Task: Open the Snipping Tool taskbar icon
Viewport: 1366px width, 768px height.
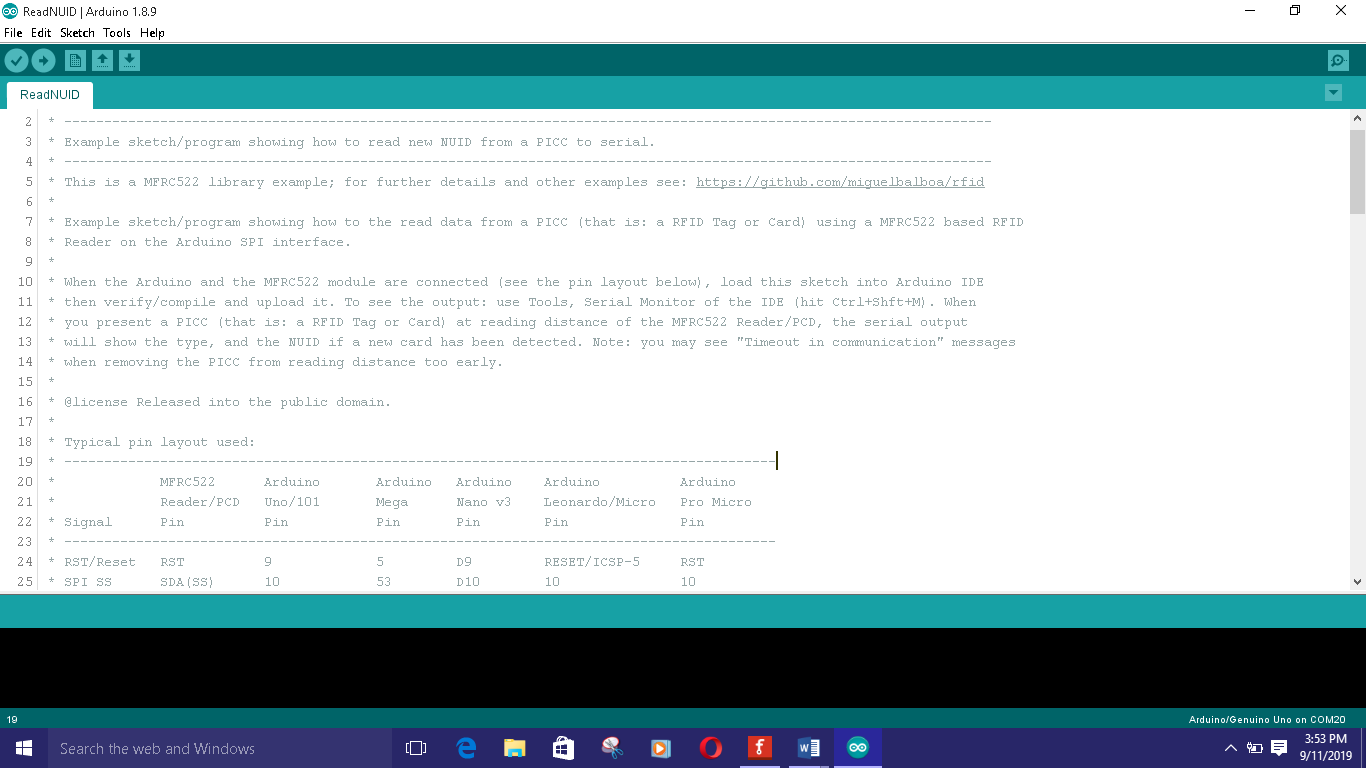Action: tap(612, 748)
